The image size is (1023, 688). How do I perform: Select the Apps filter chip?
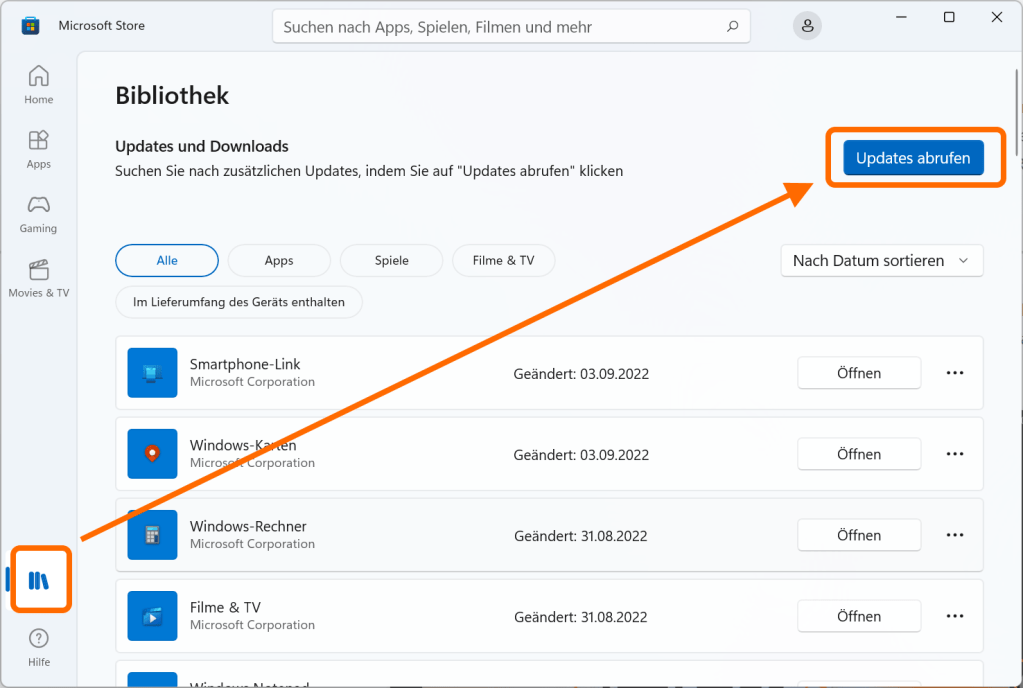tap(279, 261)
